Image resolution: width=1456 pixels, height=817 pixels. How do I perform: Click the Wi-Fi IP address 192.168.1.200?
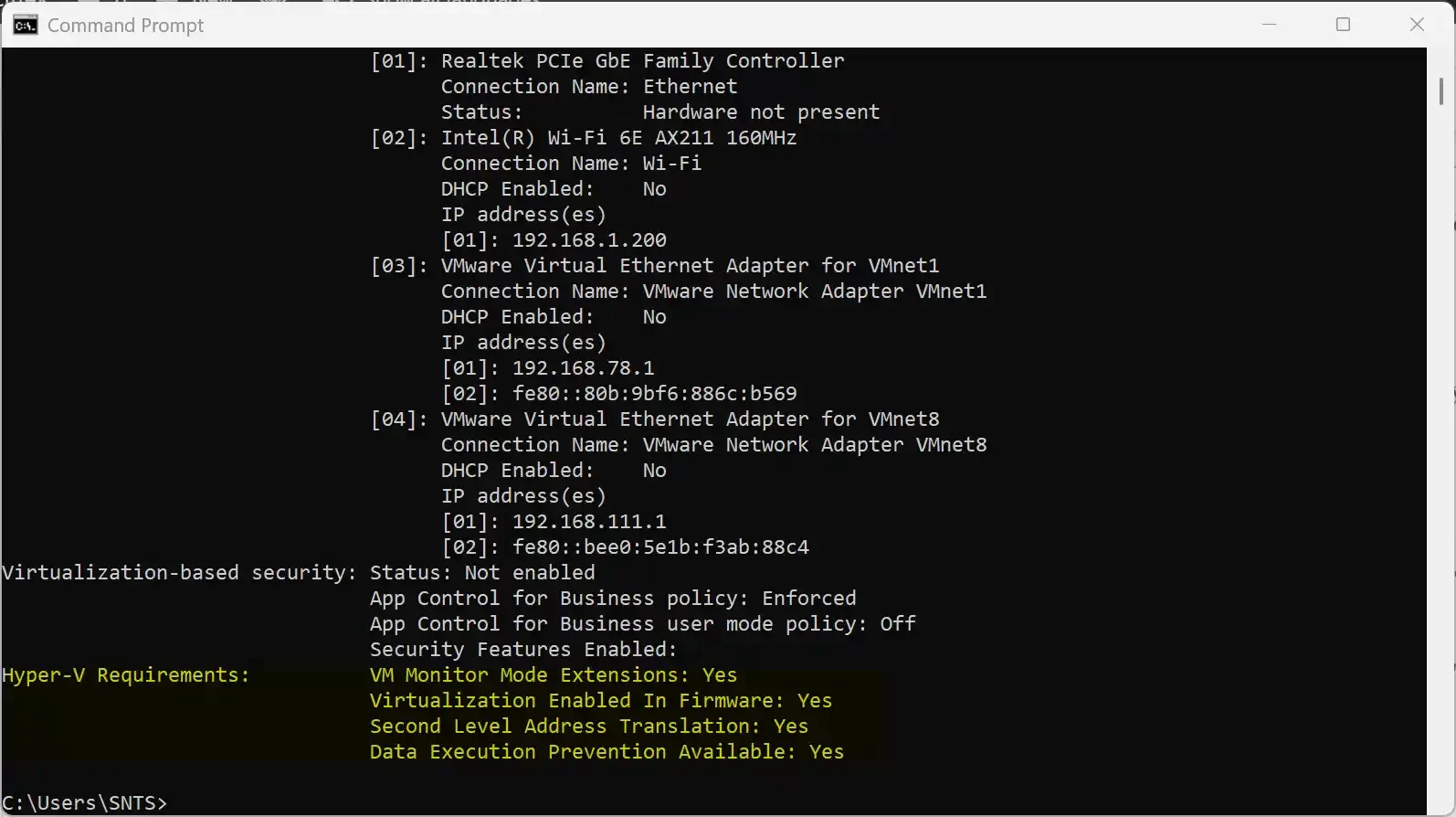click(589, 239)
